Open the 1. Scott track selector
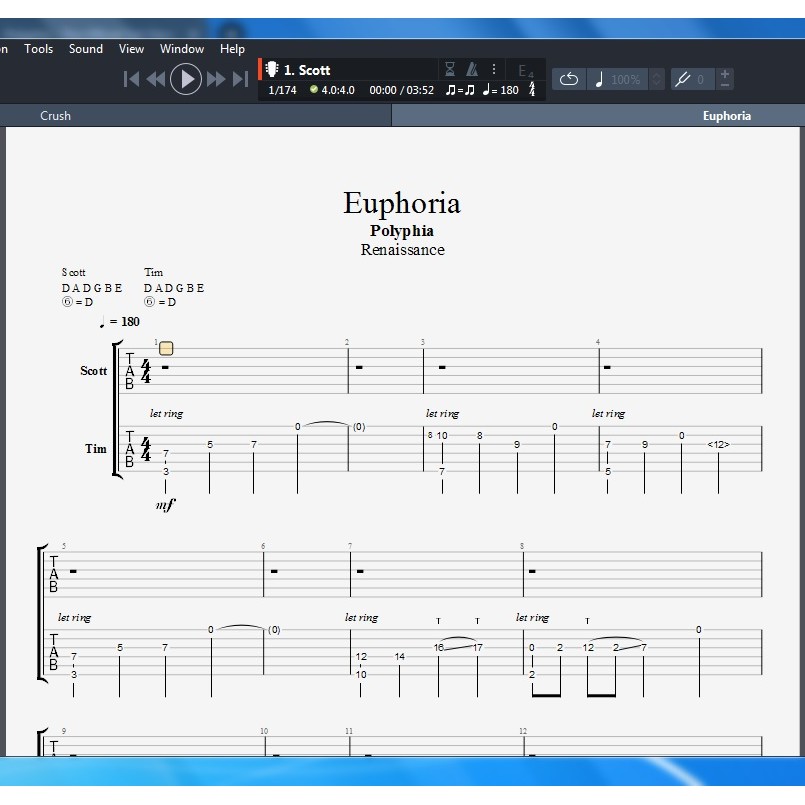 click(305, 70)
